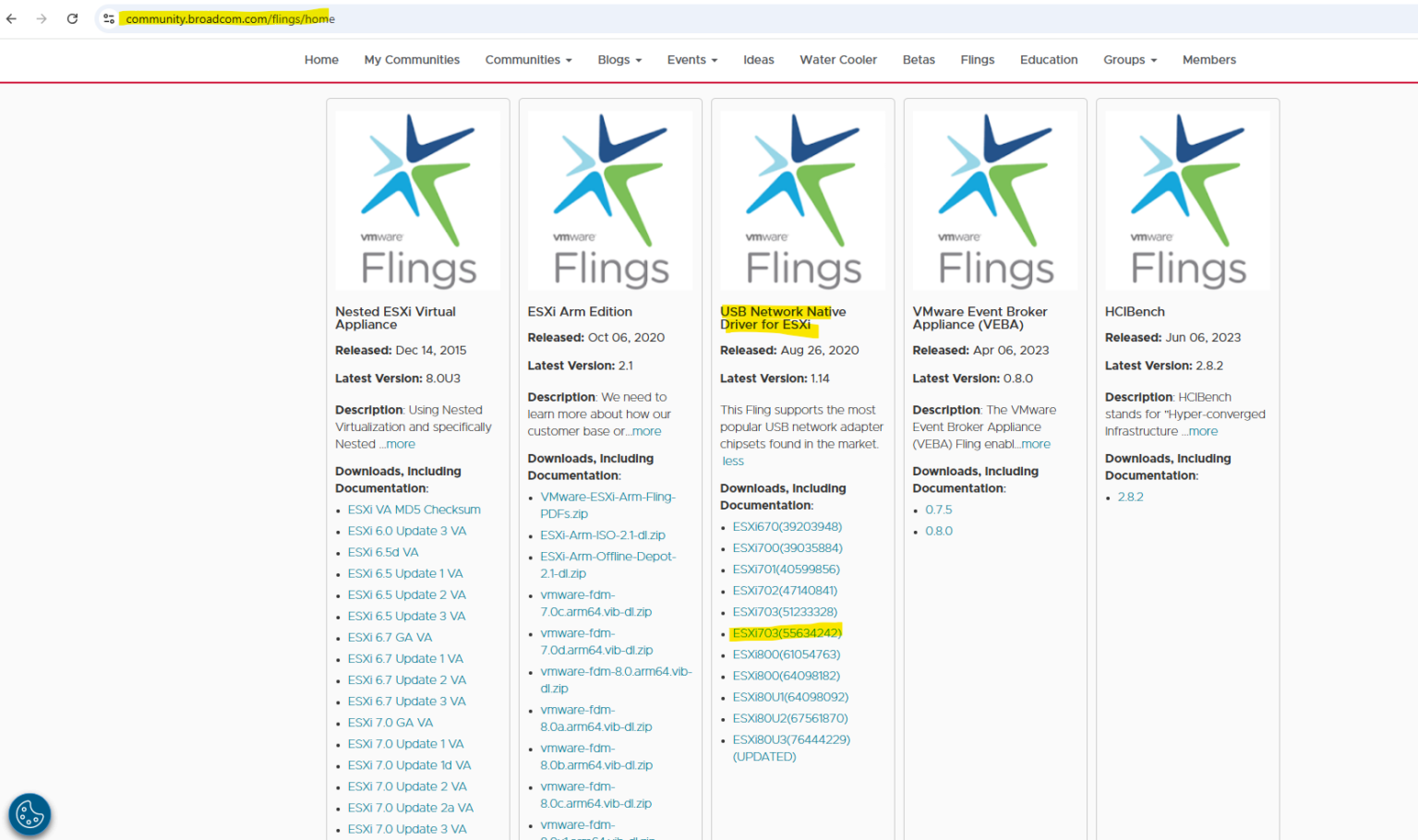
Task: Select Home in the navigation menu
Action: coord(321,59)
